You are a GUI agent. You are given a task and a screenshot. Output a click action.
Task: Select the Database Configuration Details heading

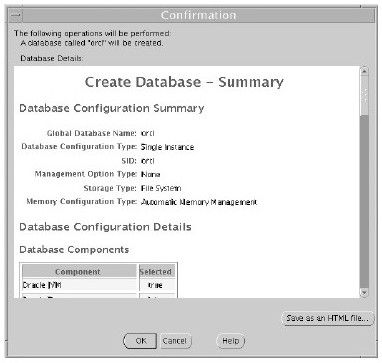tap(105, 227)
